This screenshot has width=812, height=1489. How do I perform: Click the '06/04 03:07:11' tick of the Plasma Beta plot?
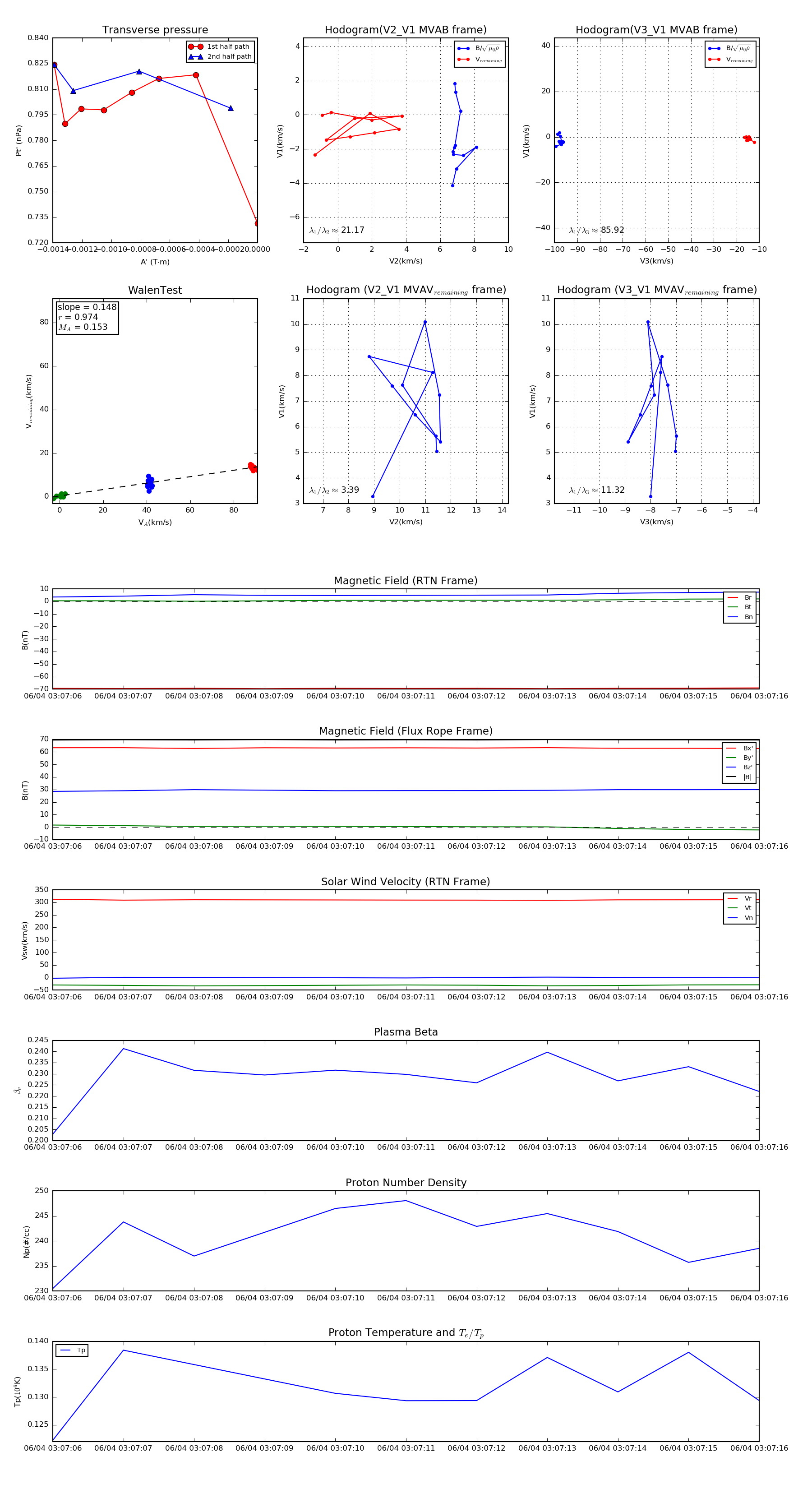click(406, 1147)
